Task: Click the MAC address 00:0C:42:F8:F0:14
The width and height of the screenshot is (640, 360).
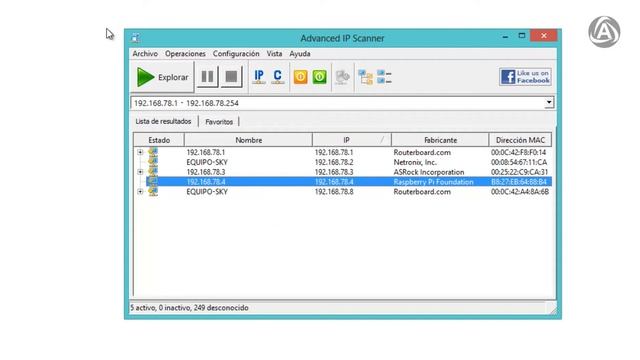Action: [518, 153]
